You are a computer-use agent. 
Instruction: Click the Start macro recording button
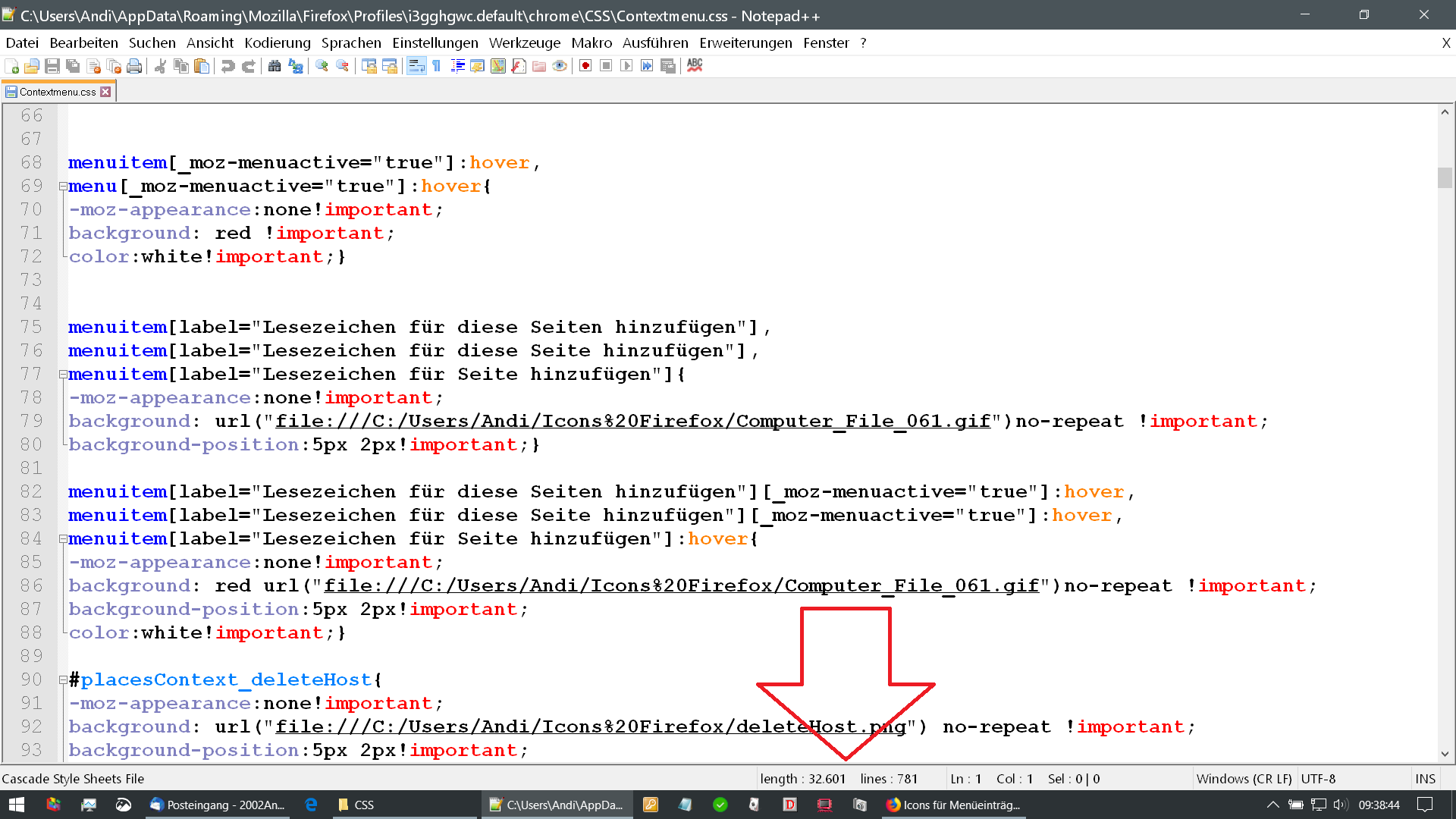coord(585,66)
